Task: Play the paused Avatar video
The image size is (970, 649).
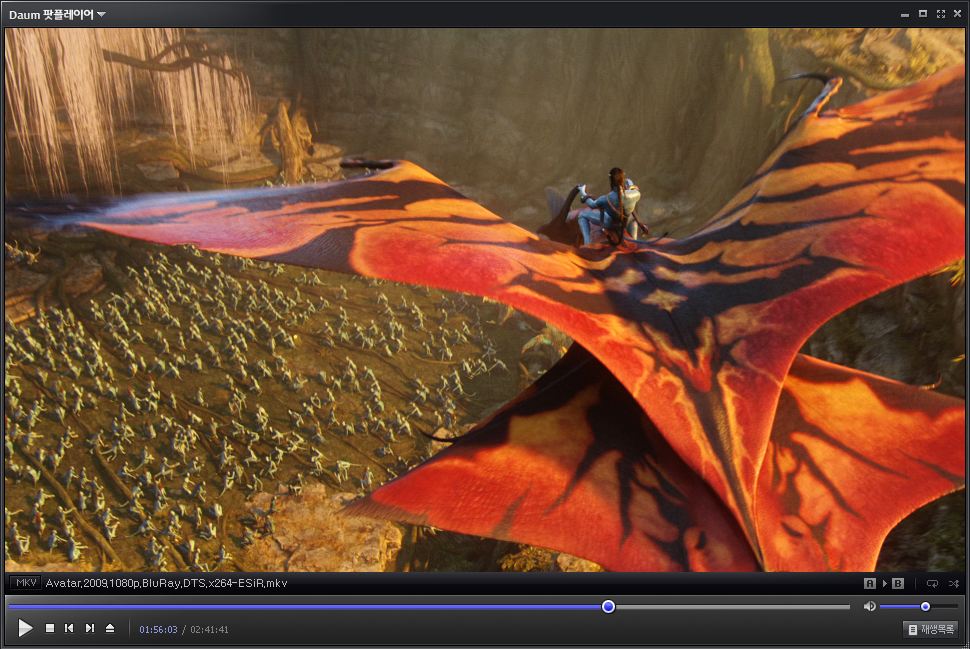Action: coord(25,628)
